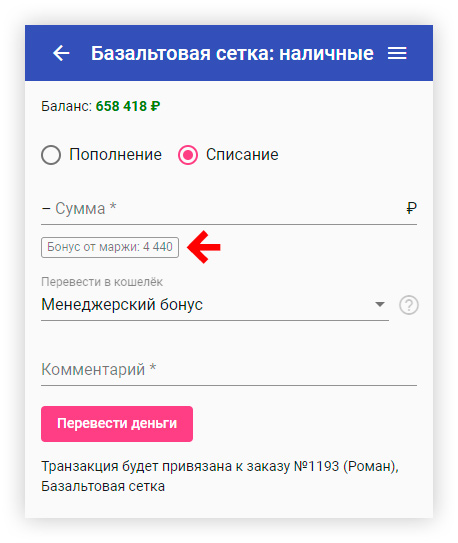
Task: Click the order №1193 transaction note
Action: click(x=220, y=476)
